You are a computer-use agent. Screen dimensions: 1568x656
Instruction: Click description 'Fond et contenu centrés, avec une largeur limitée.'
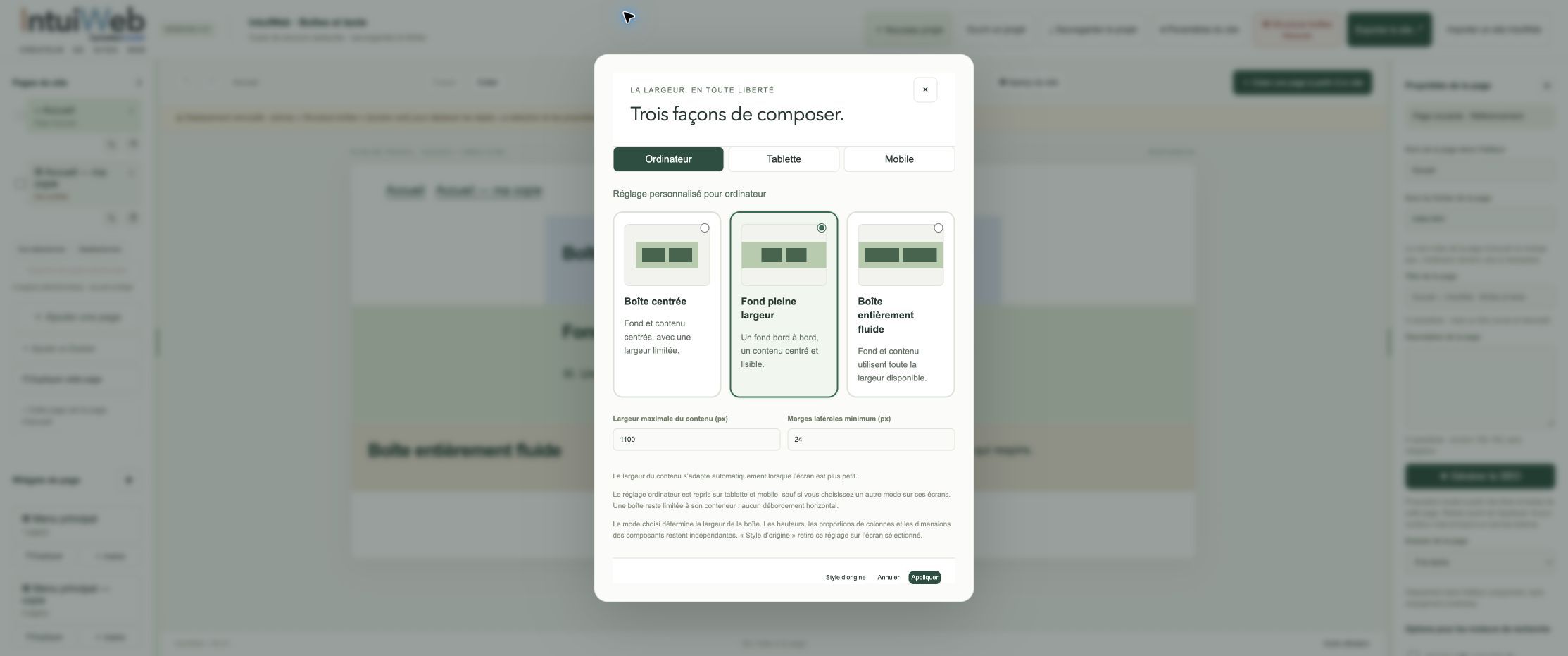point(658,337)
